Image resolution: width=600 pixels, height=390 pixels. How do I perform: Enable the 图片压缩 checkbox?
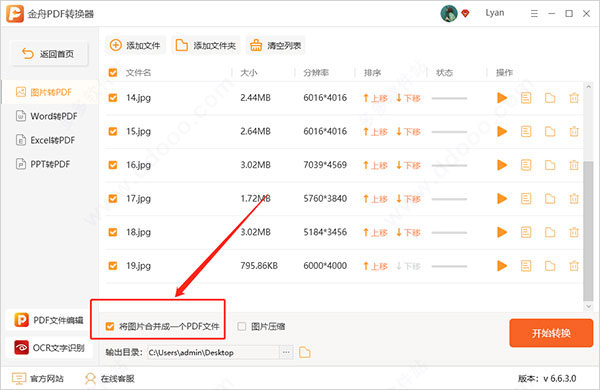coord(241,326)
